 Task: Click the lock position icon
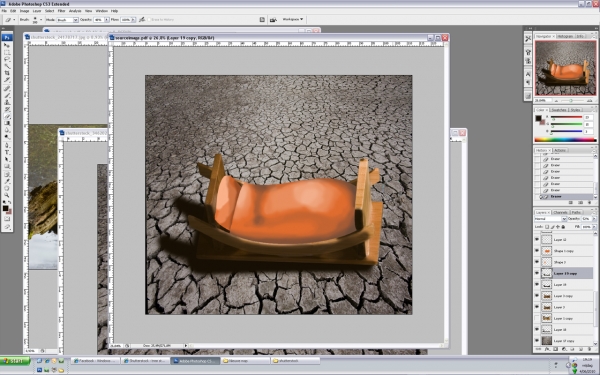point(558,227)
